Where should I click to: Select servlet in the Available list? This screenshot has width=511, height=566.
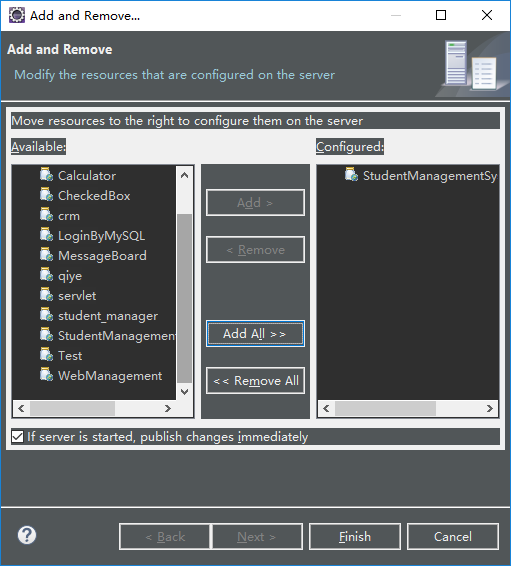(x=77, y=296)
